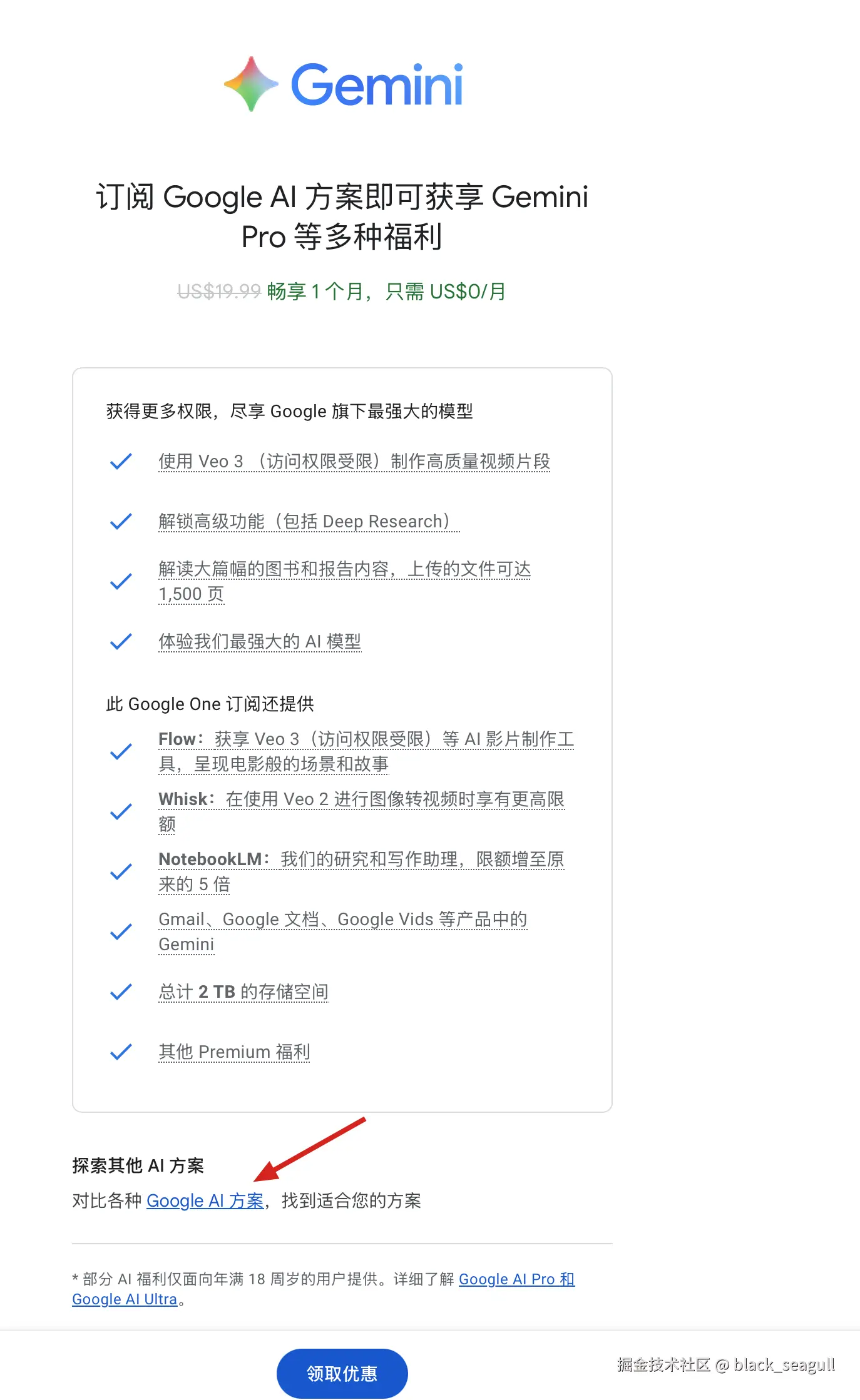The height and width of the screenshot is (1400, 860).
Task: Click the Gmail、Google 文档 Gemini feature item
Action: pyautogui.click(x=342, y=931)
